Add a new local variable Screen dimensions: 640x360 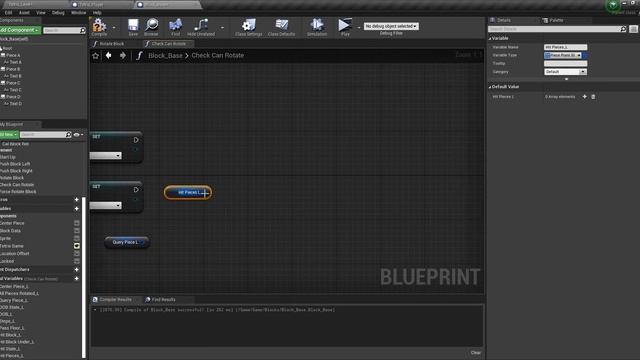tap(76, 278)
